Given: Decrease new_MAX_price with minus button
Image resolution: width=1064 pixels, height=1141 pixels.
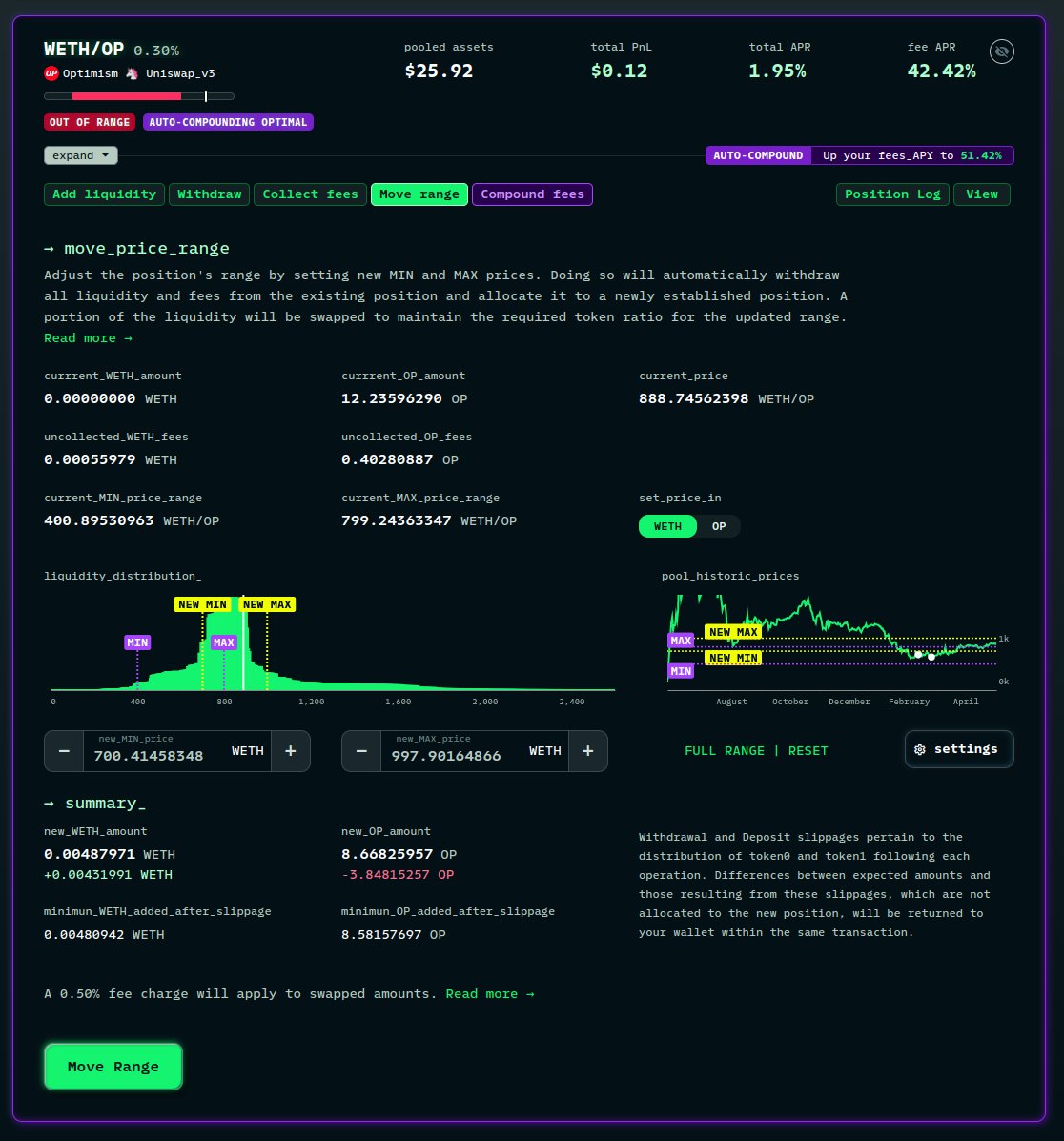Looking at the screenshot, I should pos(361,751).
